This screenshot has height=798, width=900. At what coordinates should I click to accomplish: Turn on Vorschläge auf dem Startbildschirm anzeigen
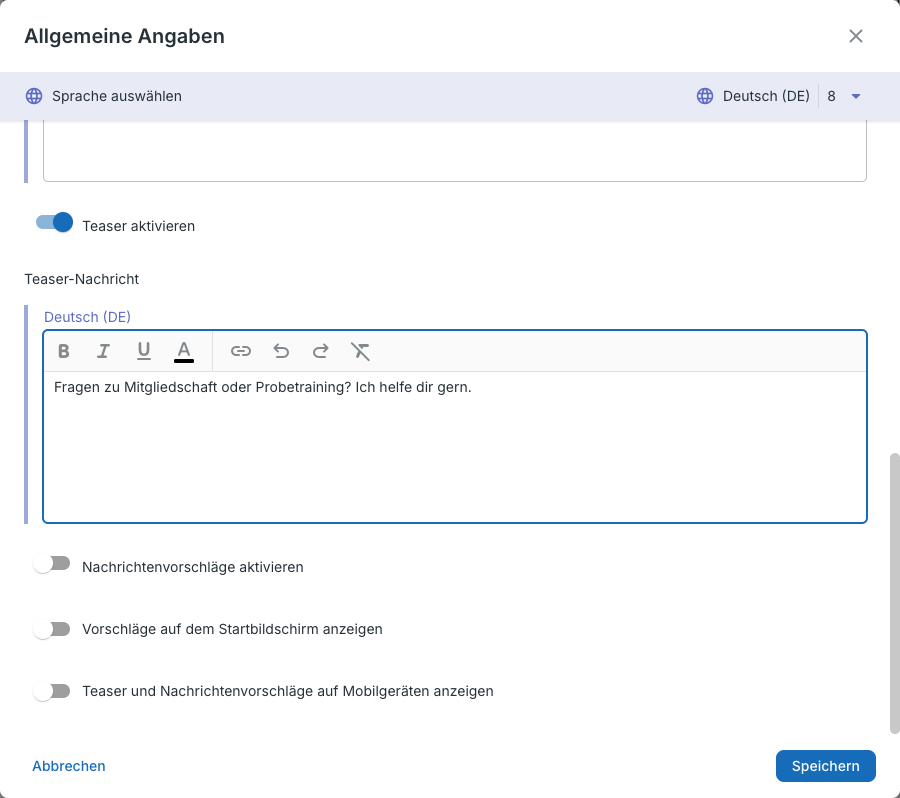point(52,629)
